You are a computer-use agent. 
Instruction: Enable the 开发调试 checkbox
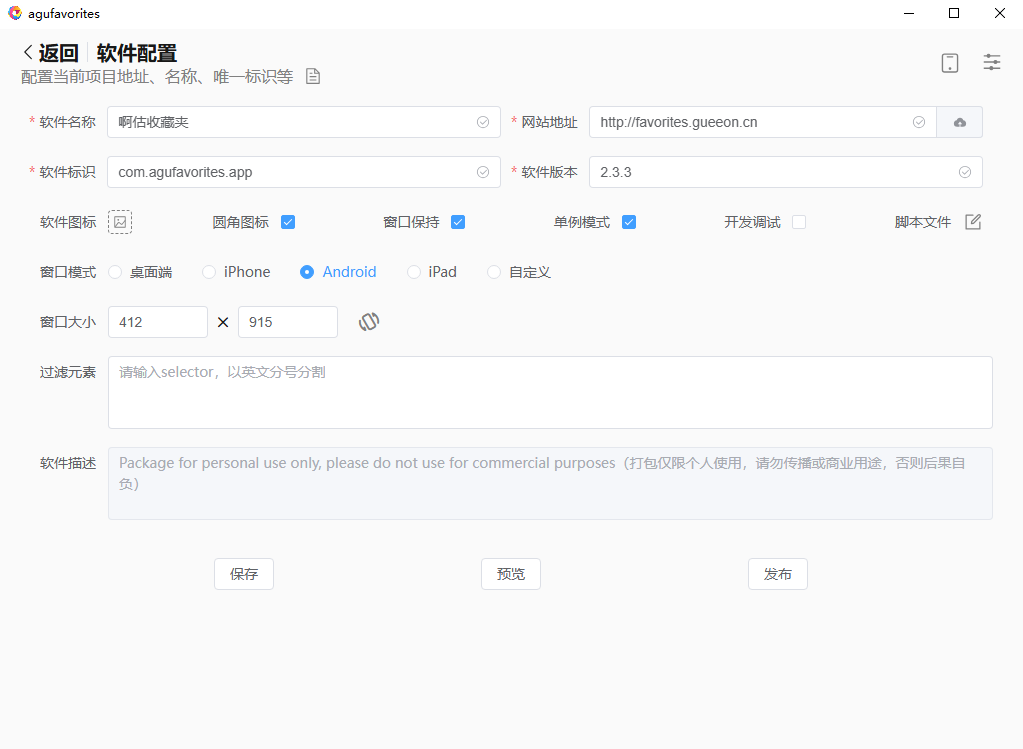click(x=799, y=222)
